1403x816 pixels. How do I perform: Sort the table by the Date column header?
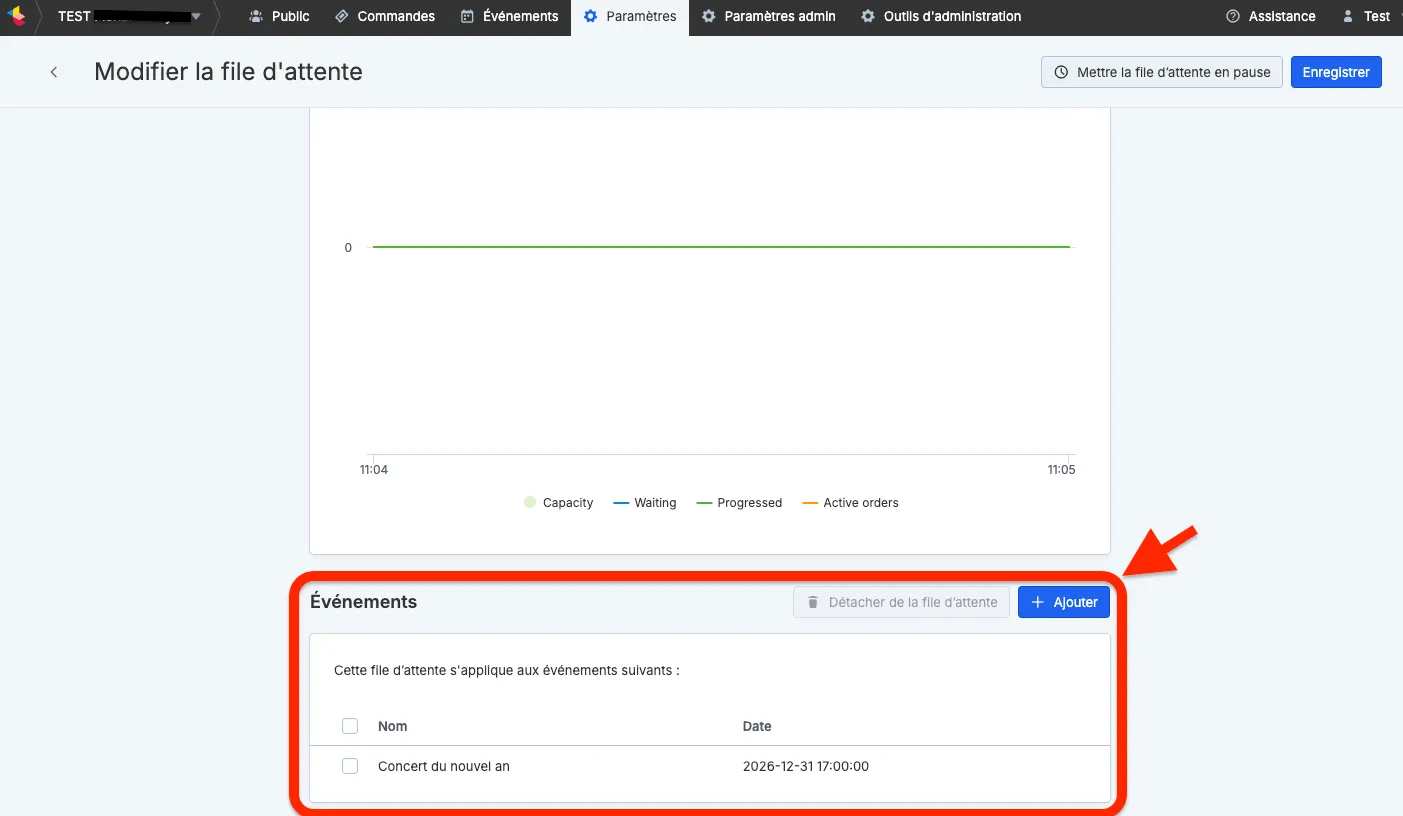point(757,726)
